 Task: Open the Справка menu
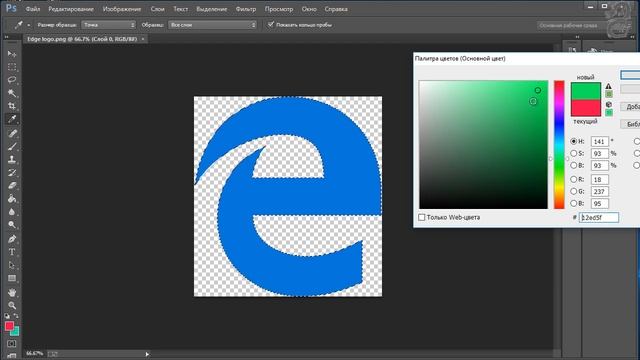point(336,9)
